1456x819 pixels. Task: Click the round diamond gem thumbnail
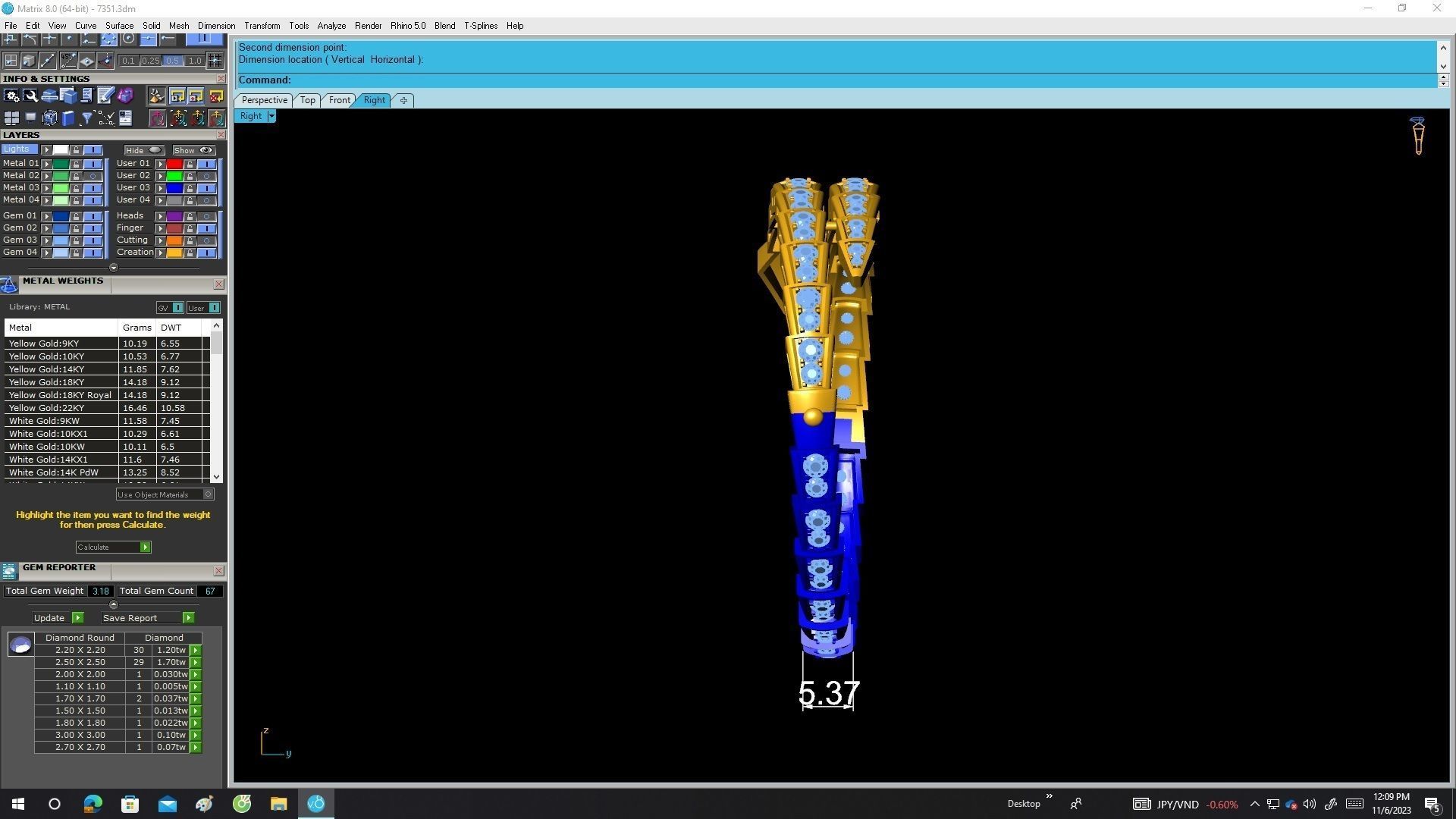(20, 645)
